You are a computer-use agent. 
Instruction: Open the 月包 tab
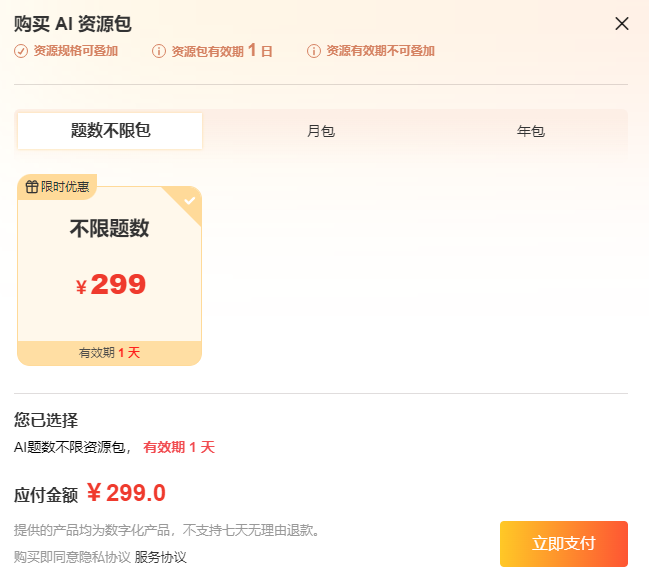(x=320, y=131)
